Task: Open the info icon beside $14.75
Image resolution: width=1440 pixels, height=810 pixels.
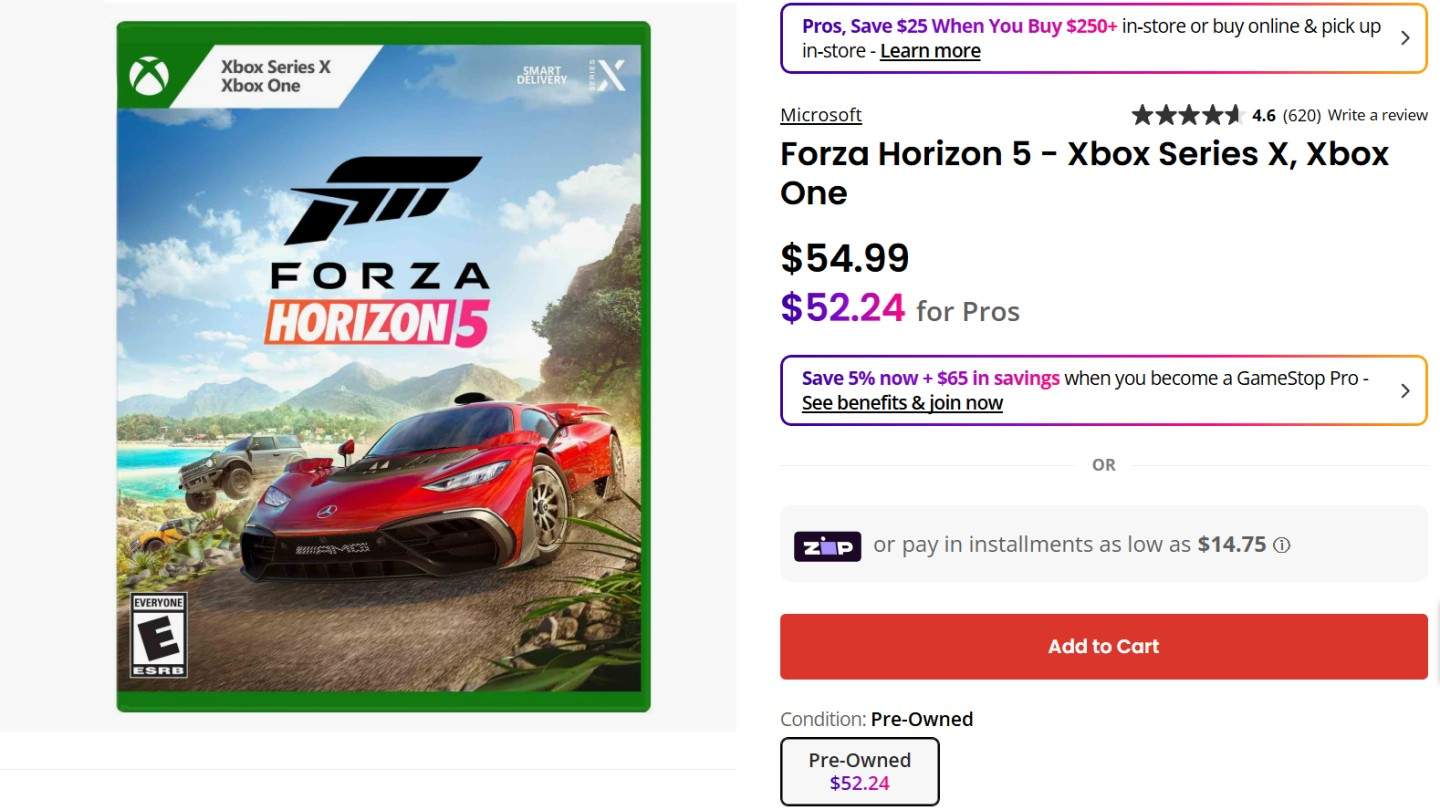Action: point(1282,546)
